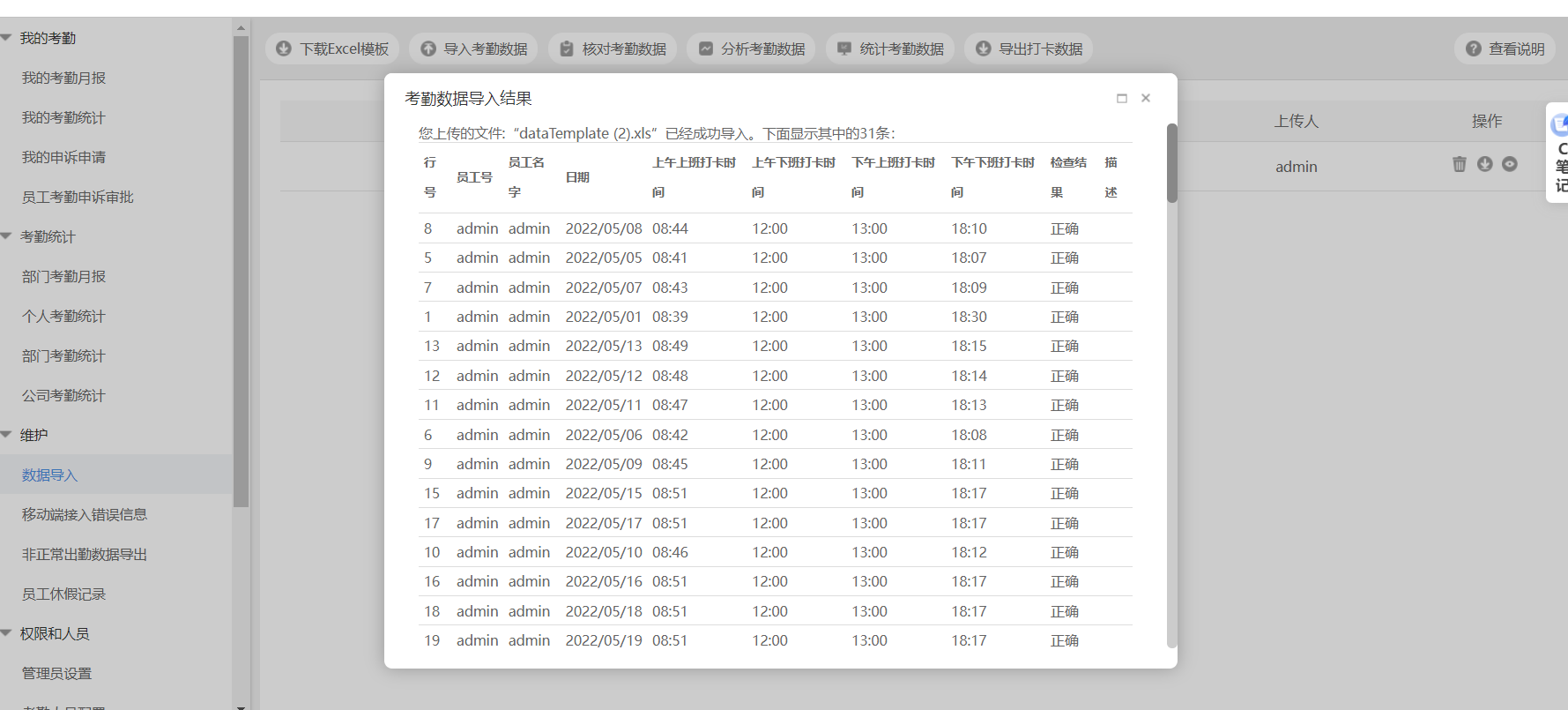Open the 查看说明 help button
The height and width of the screenshot is (710, 1568).
click(1505, 49)
